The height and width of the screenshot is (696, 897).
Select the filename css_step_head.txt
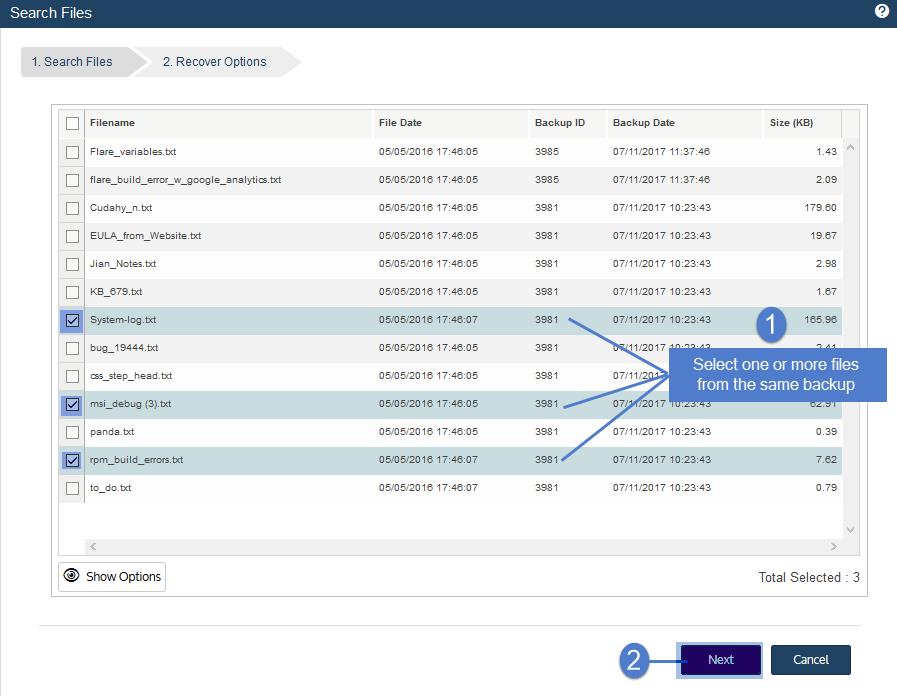(131, 376)
